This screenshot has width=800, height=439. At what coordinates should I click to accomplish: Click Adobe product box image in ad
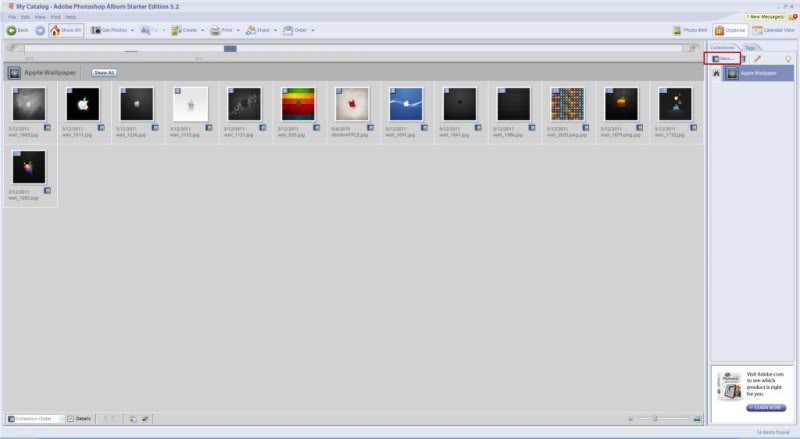(x=730, y=385)
